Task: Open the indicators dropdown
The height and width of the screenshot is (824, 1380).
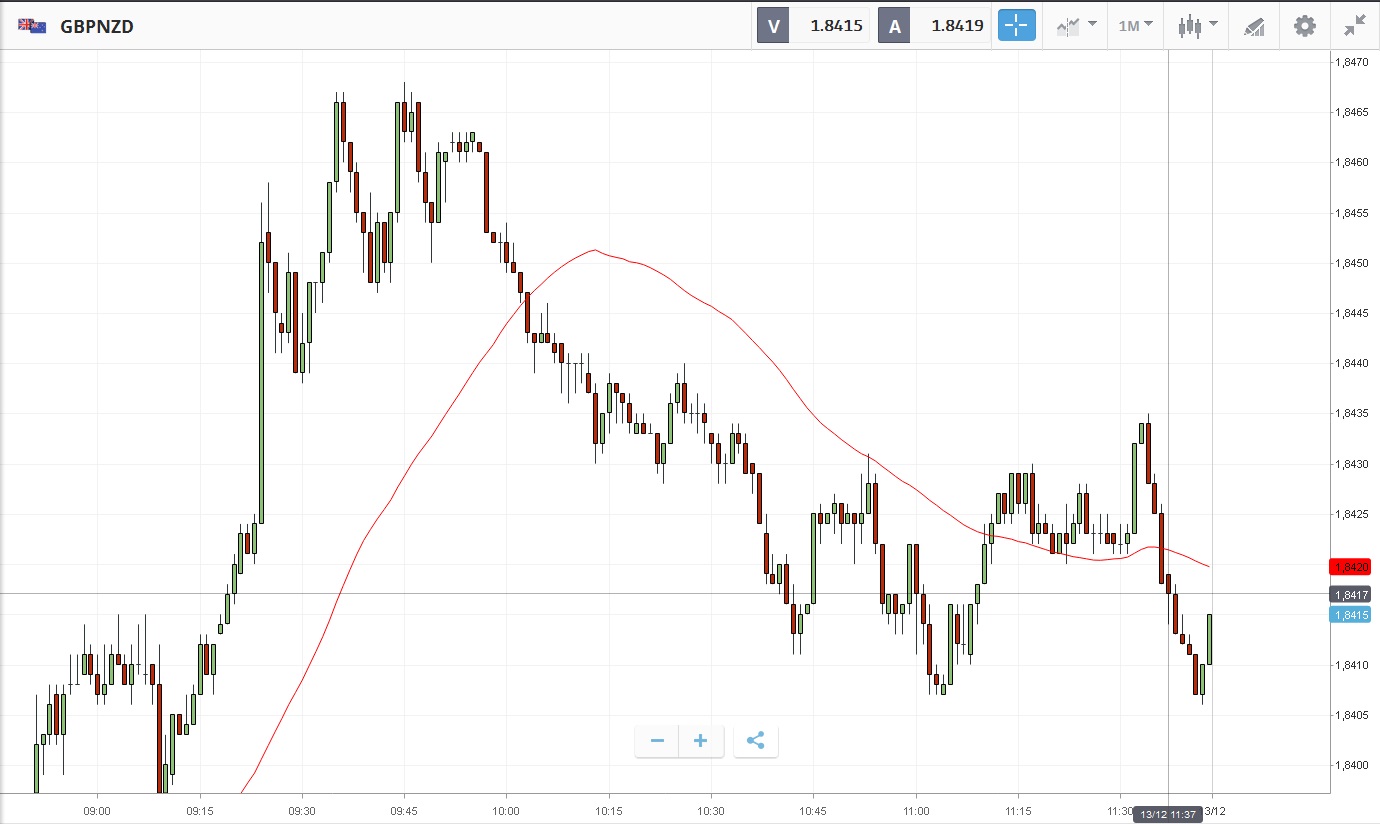Action: [1077, 26]
